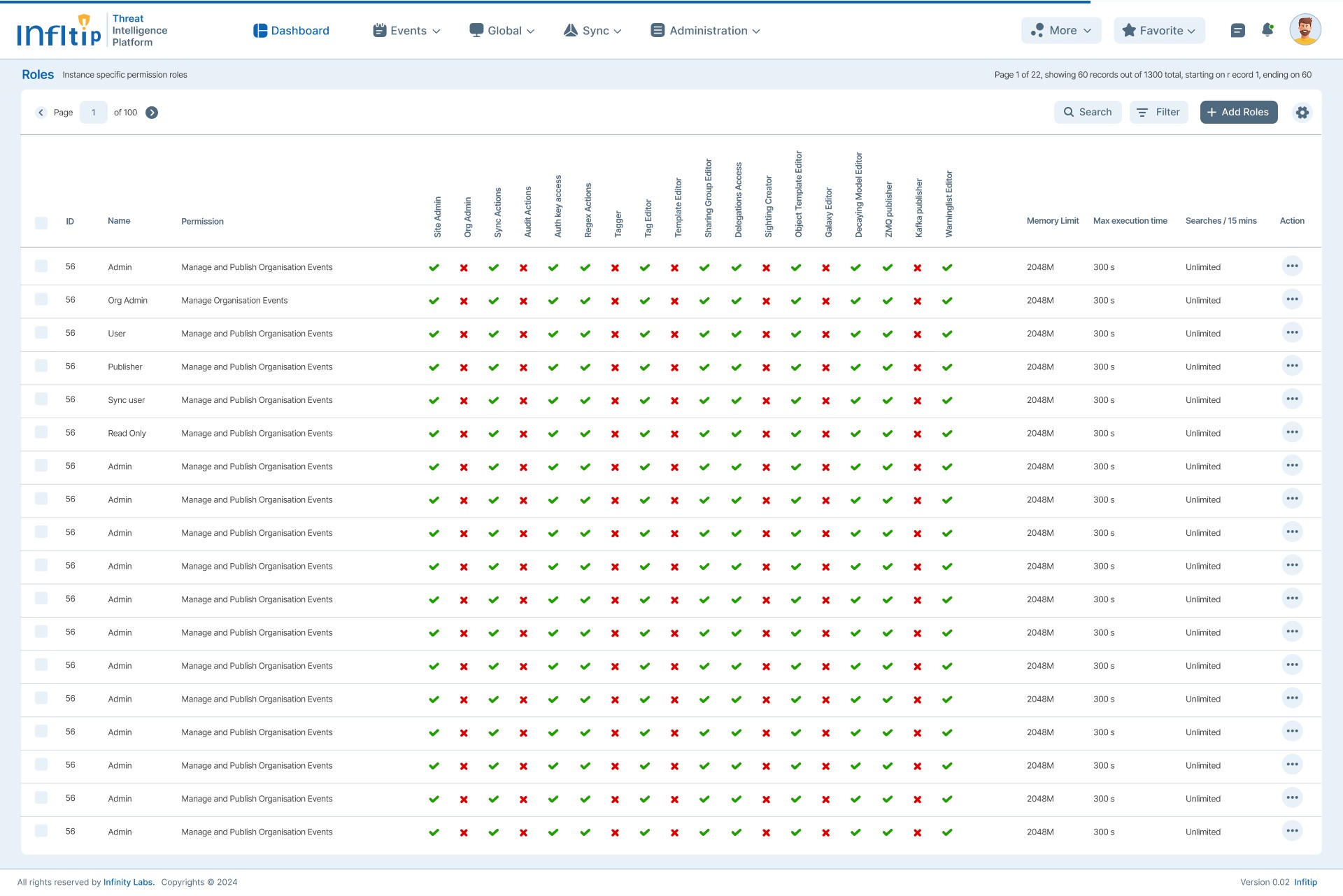Select the Read Only row checkbox
Screen dimensions: 1343x896
coord(41,432)
